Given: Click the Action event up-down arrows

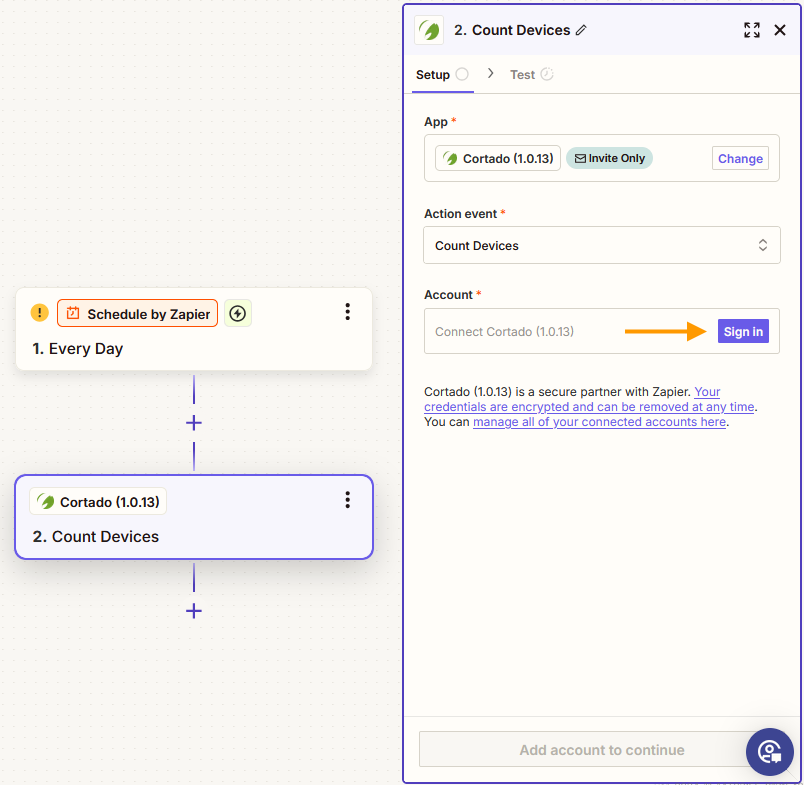Looking at the screenshot, I should click(x=762, y=245).
